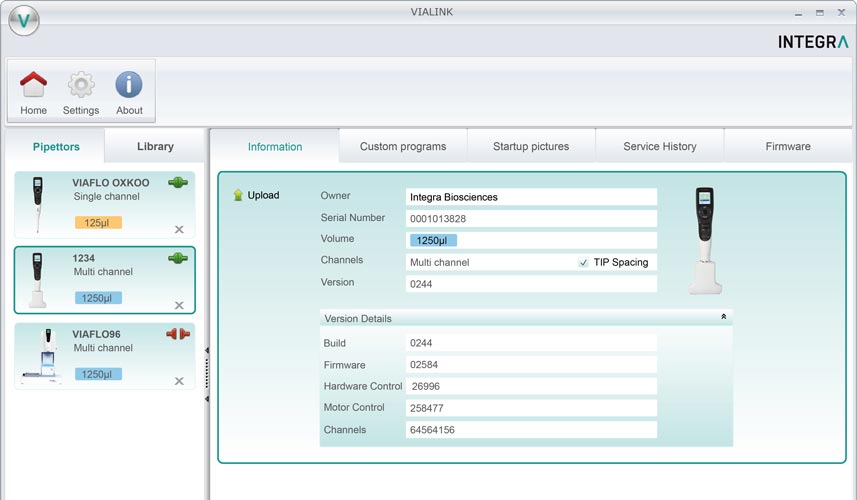Open Settings via the gear icon
This screenshot has width=857, height=500.
(81, 85)
